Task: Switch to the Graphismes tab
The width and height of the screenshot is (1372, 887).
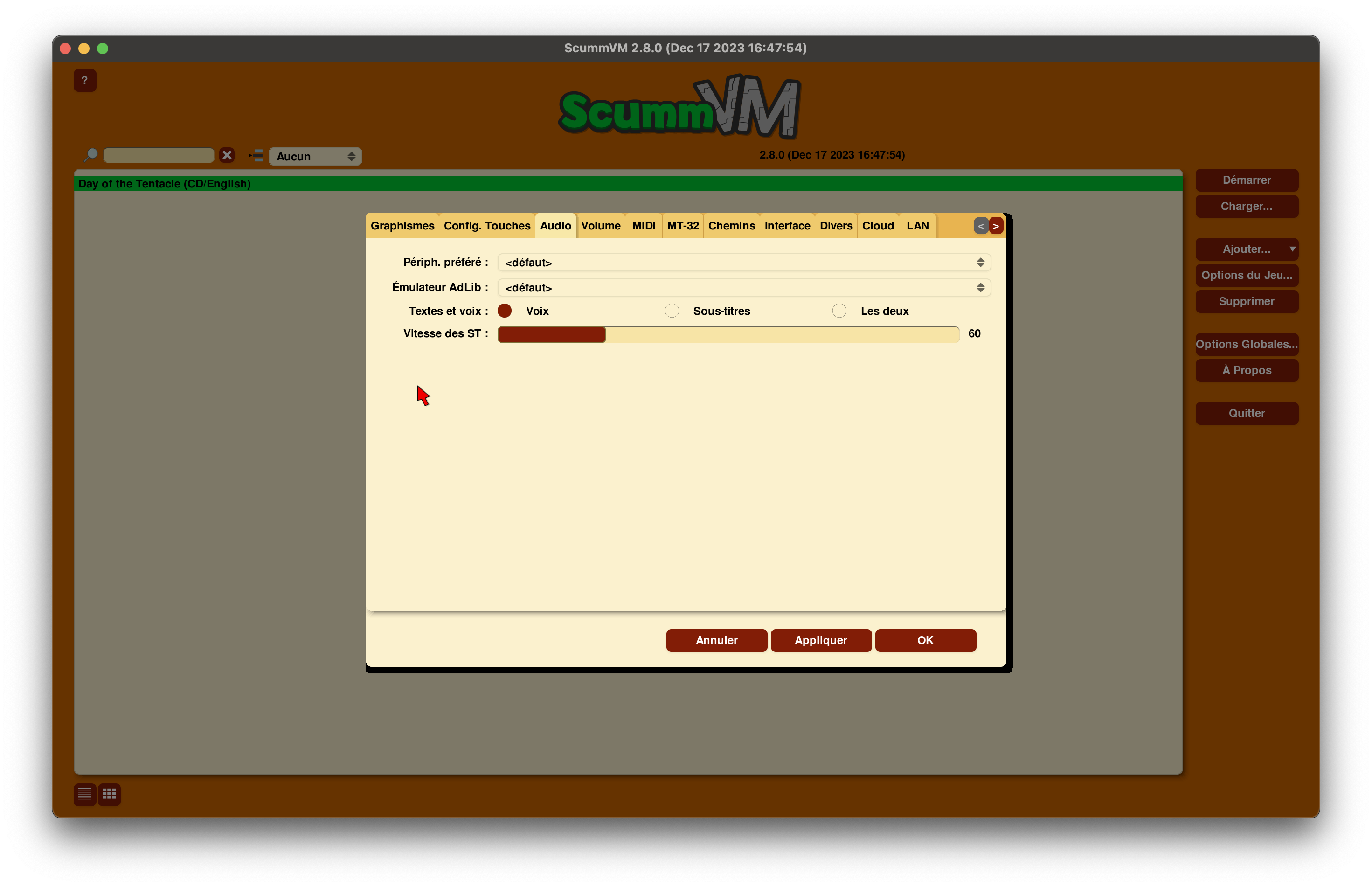Action: (402, 226)
